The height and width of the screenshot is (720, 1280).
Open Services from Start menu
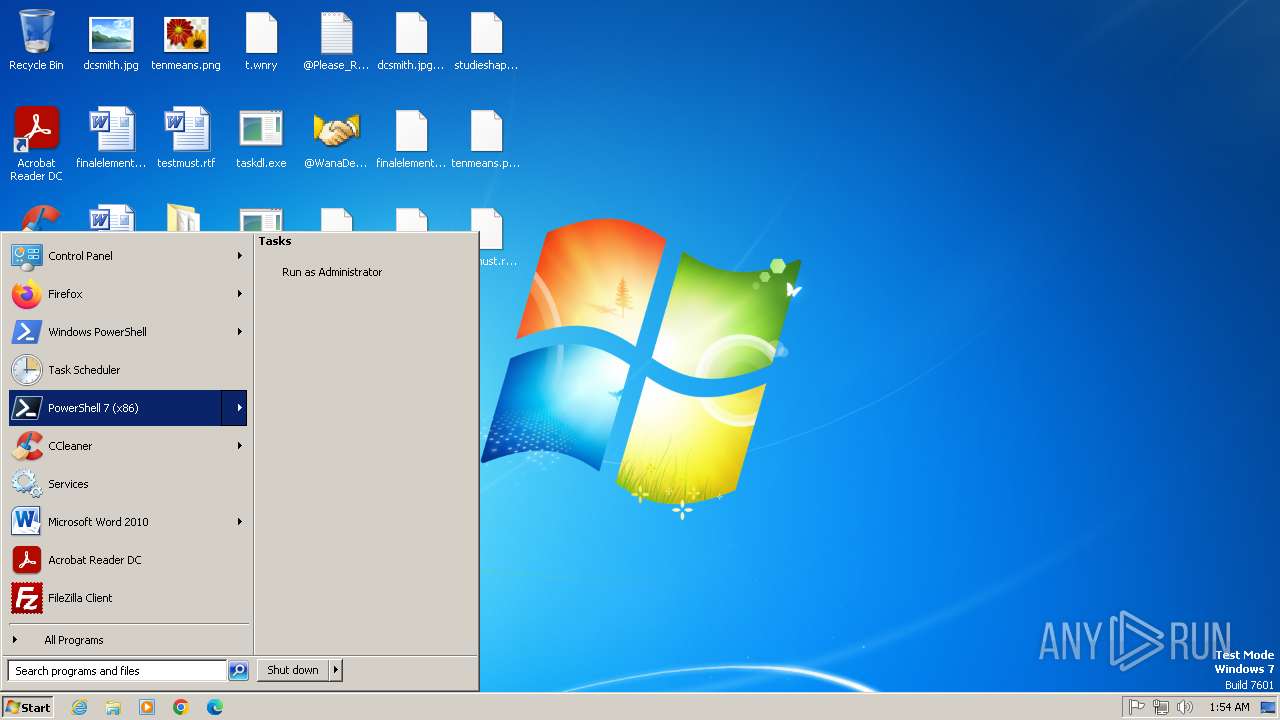point(128,484)
